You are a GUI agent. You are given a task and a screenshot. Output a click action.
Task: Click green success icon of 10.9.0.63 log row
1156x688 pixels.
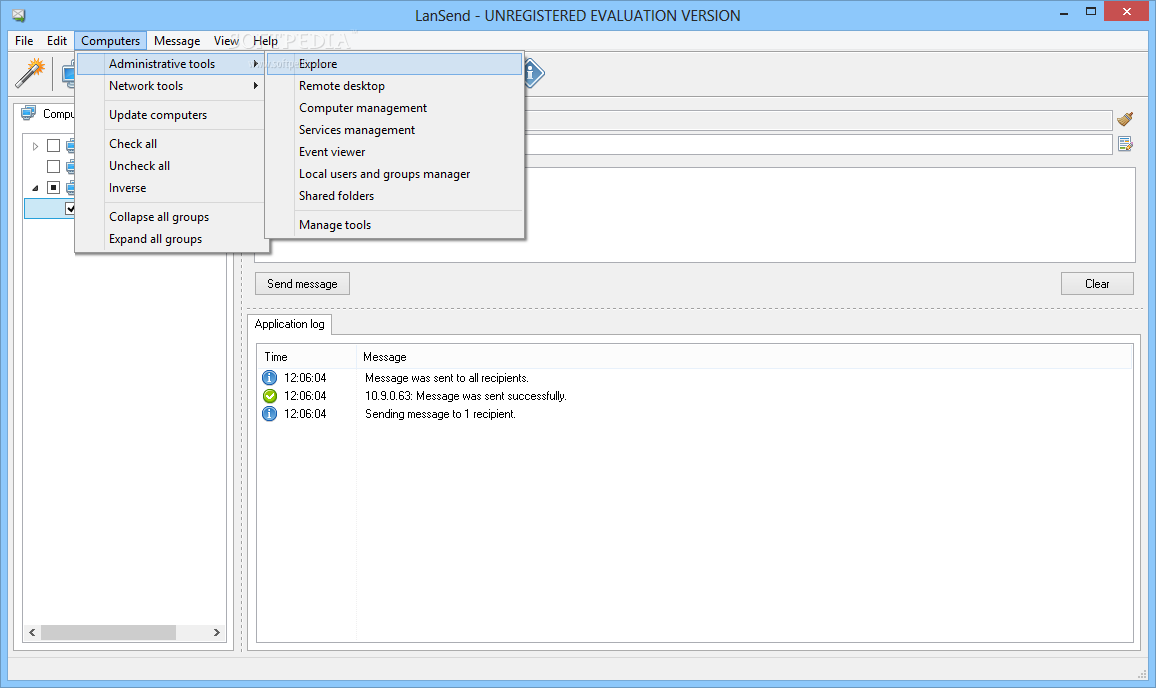coord(270,396)
